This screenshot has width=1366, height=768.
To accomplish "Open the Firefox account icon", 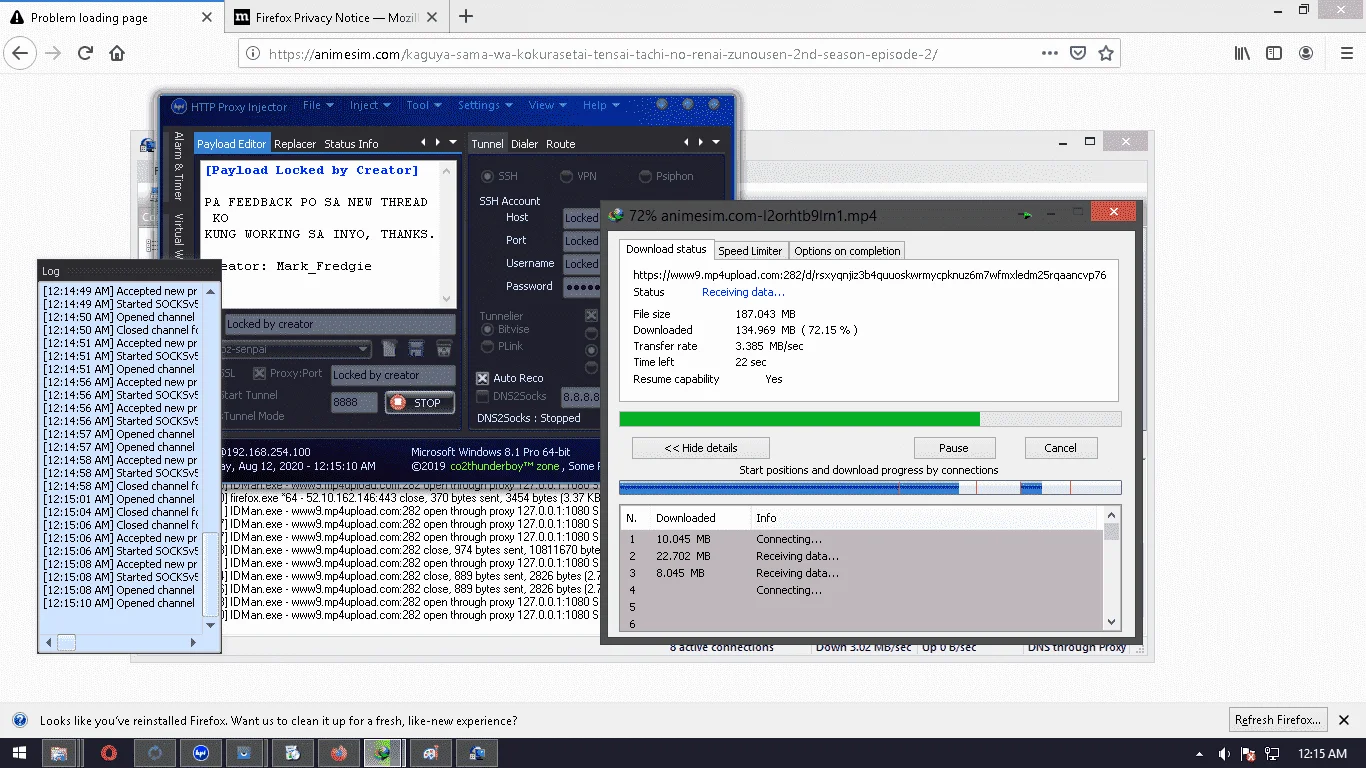I will (1306, 53).
